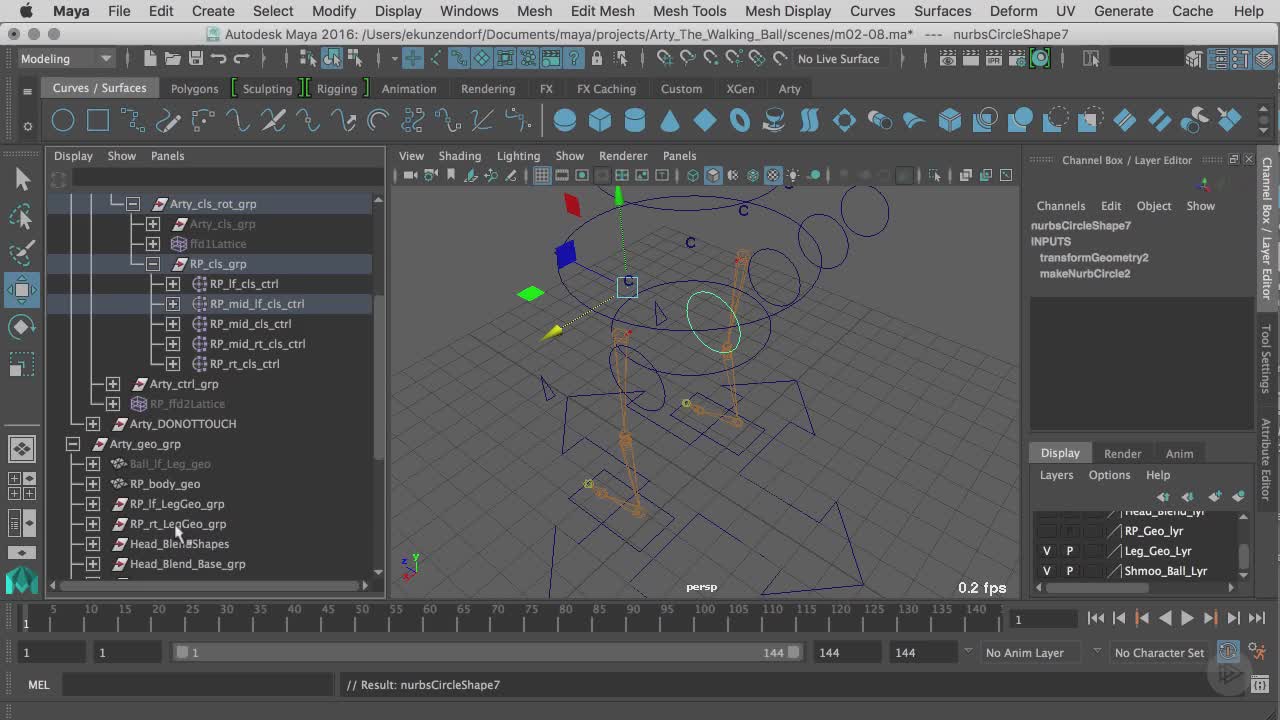The width and height of the screenshot is (1280, 720).
Task: Toggle the viewport grid display icon
Action: tap(542, 175)
